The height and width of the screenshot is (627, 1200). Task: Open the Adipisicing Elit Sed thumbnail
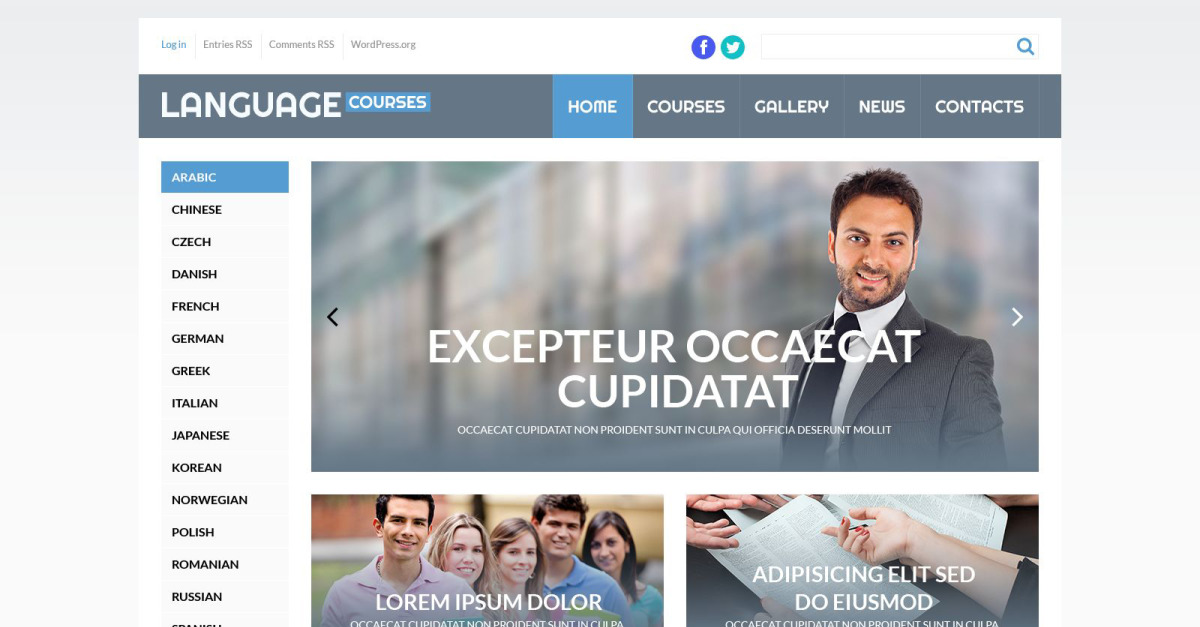pyautogui.click(x=862, y=560)
